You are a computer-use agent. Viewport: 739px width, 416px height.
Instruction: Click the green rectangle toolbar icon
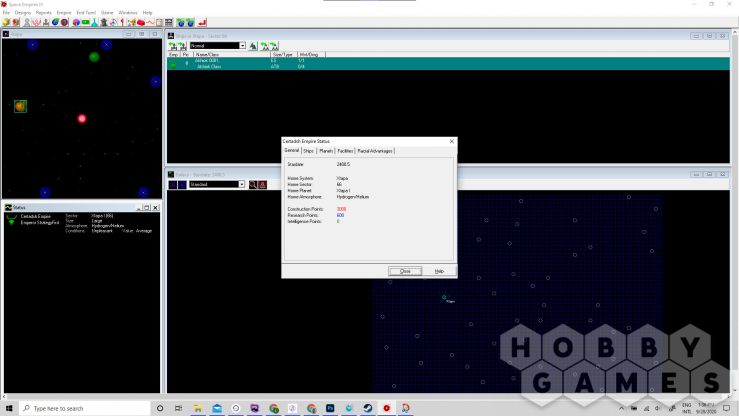(86, 22)
